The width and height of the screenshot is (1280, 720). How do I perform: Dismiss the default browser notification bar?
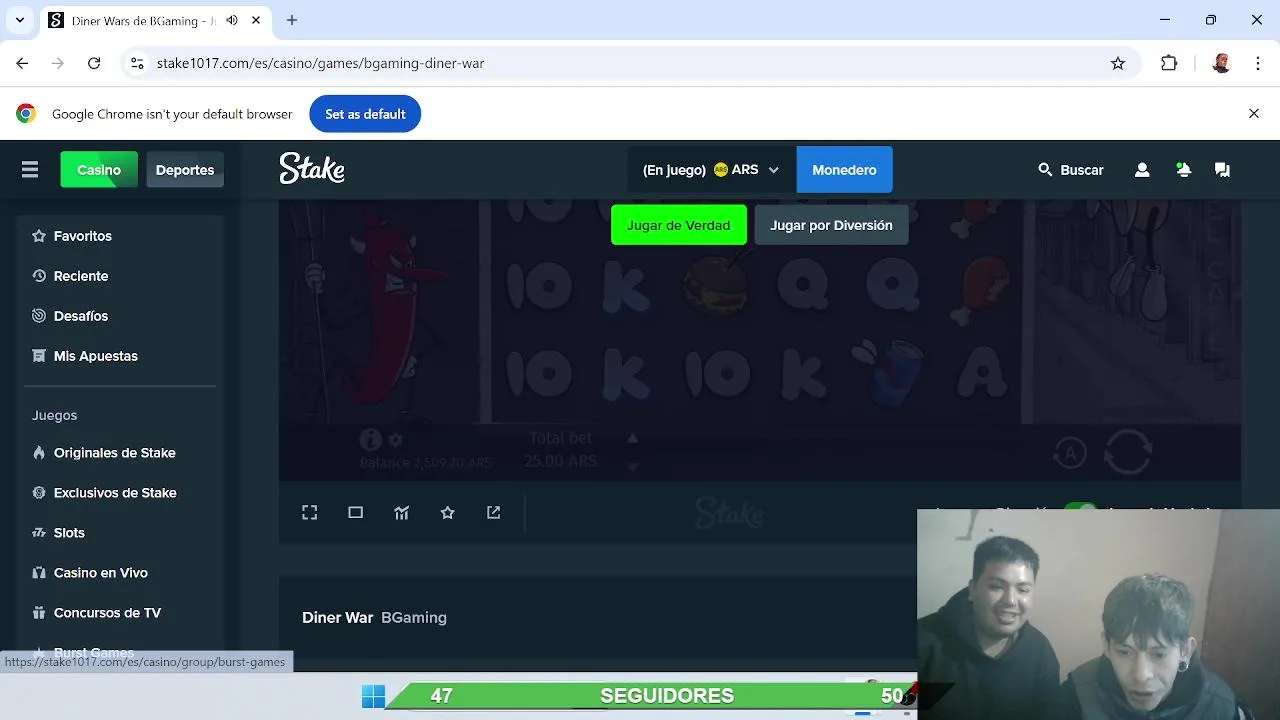pyautogui.click(x=1254, y=114)
